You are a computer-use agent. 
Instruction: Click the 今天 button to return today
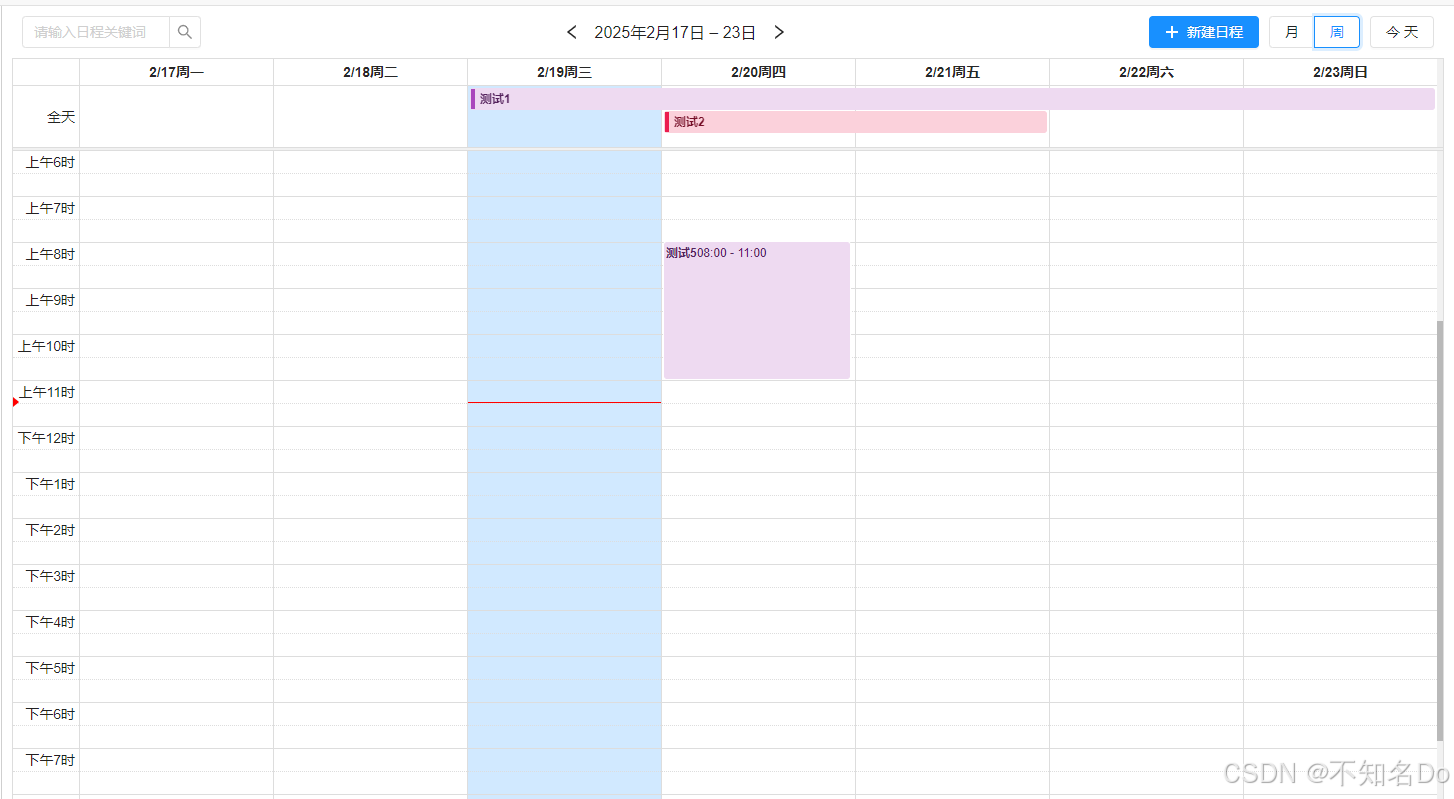pyautogui.click(x=1401, y=31)
